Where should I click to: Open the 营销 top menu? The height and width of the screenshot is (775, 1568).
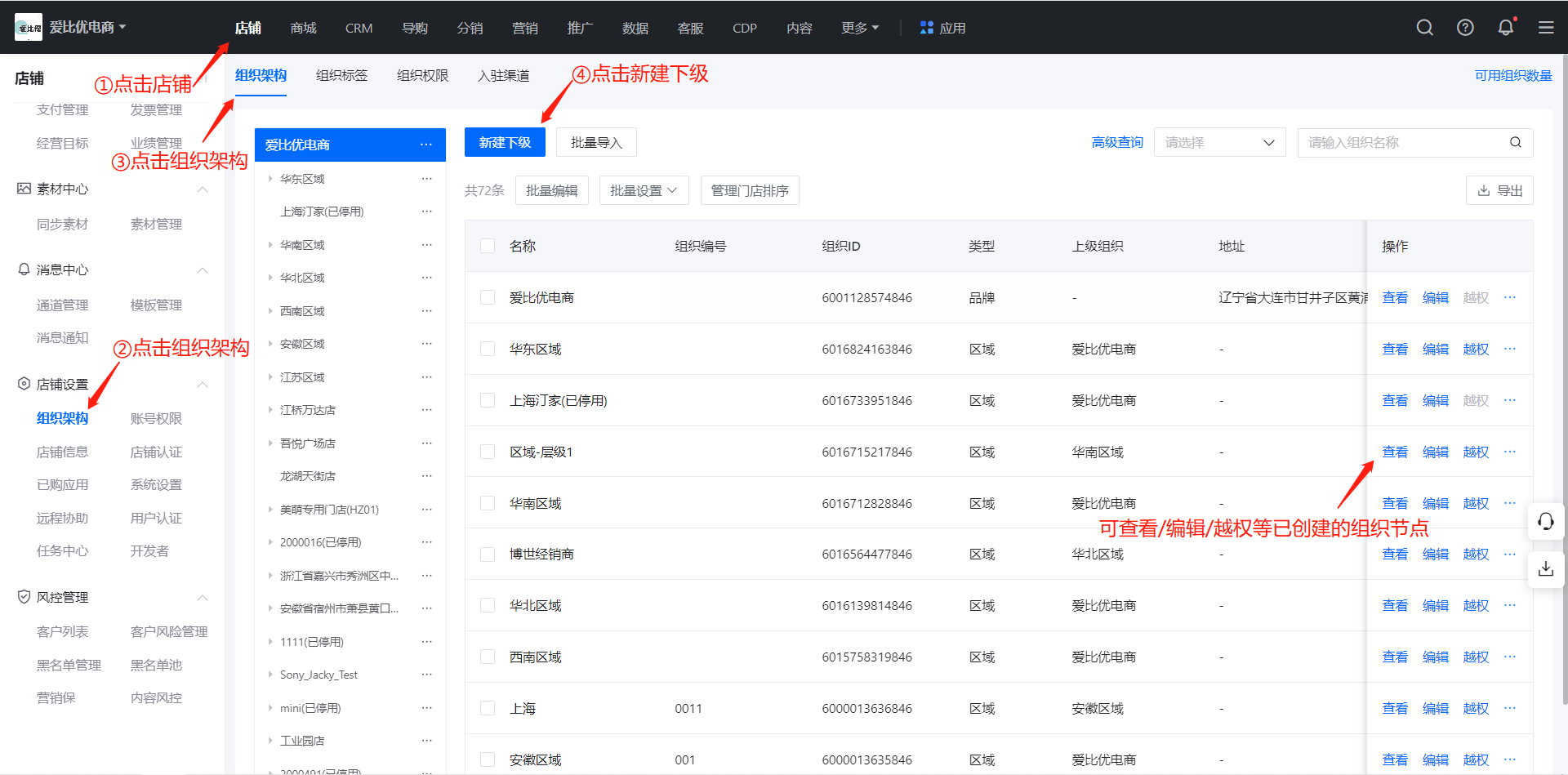524,28
